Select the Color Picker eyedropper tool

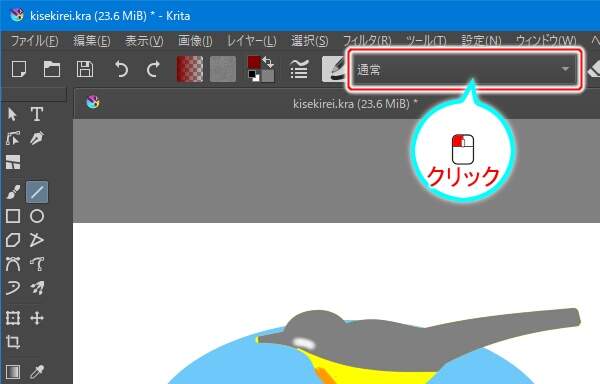point(37,371)
